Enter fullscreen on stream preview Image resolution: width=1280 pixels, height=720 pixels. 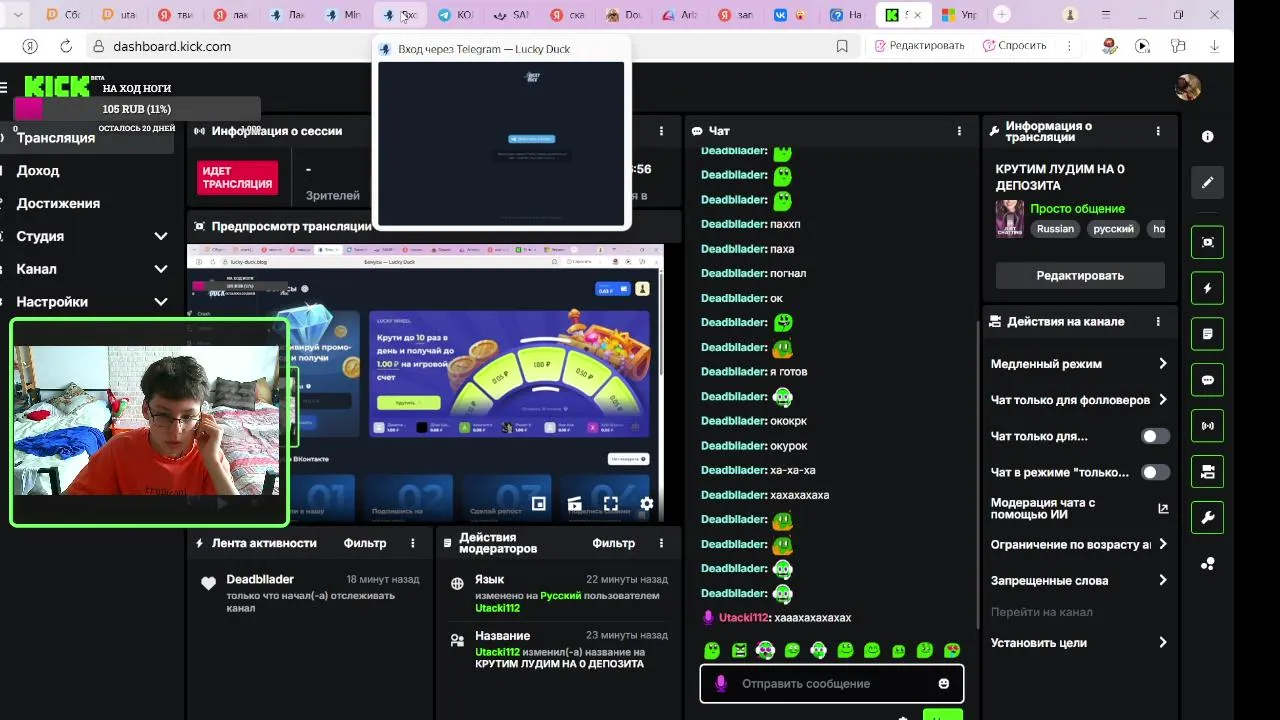(x=610, y=503)
